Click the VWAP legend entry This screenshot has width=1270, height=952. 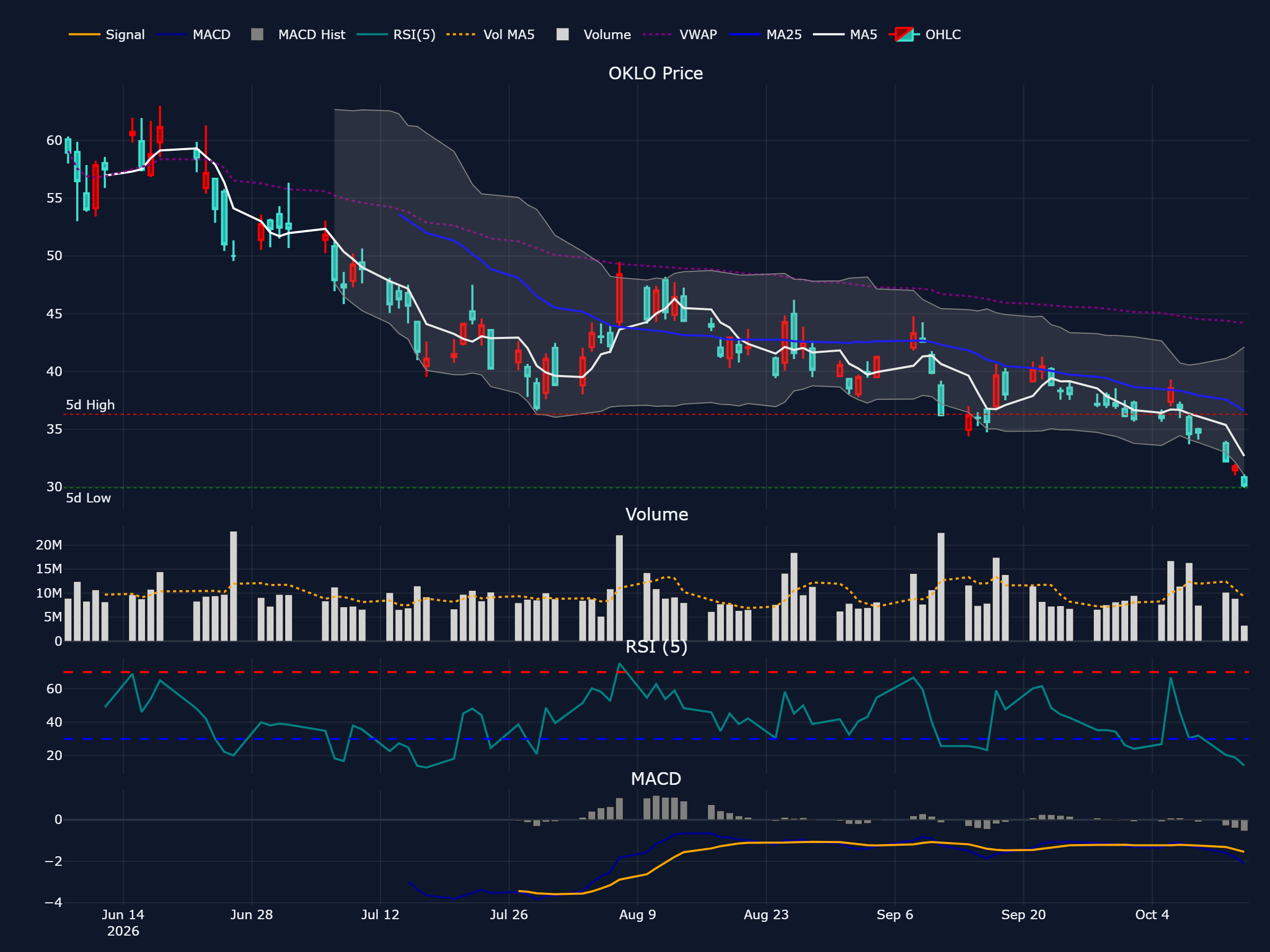(x=680, y=34)
